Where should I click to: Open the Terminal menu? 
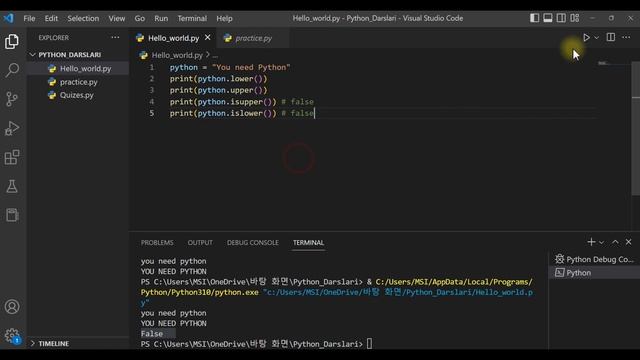[192, 18]
